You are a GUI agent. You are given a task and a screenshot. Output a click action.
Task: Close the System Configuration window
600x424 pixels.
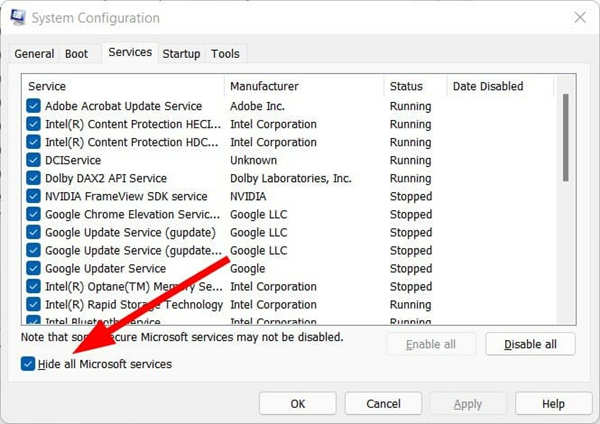(x=579, y=17)
